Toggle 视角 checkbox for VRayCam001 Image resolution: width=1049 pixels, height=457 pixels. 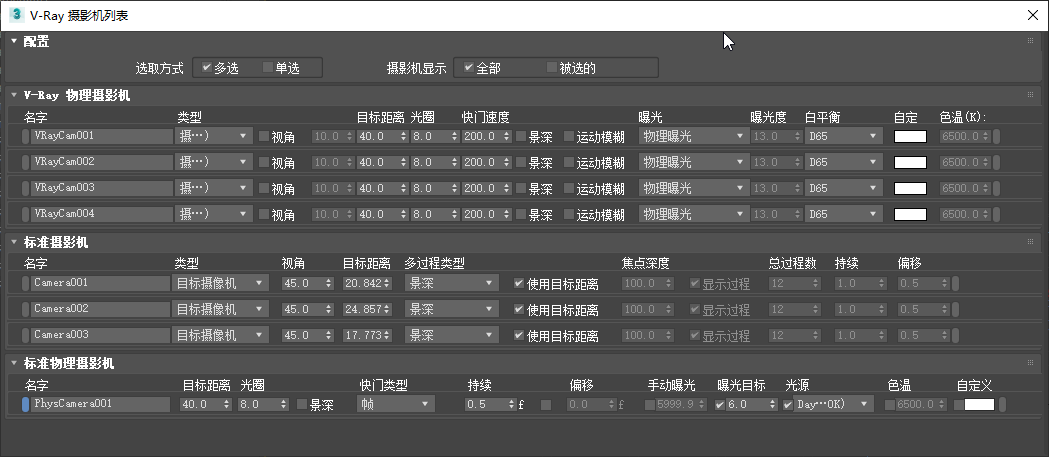(264, 136)
